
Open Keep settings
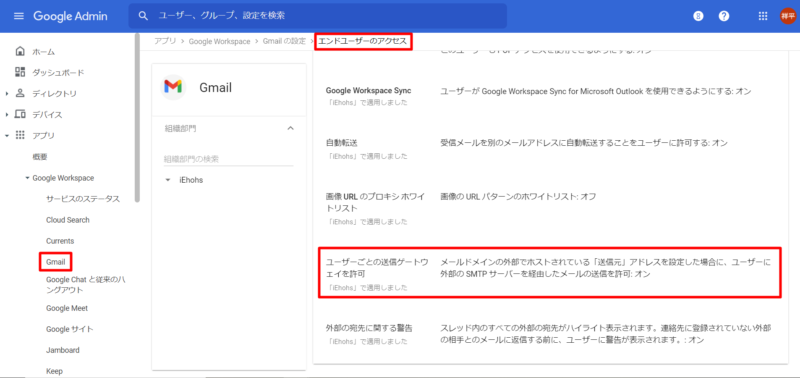click(54, 371)
